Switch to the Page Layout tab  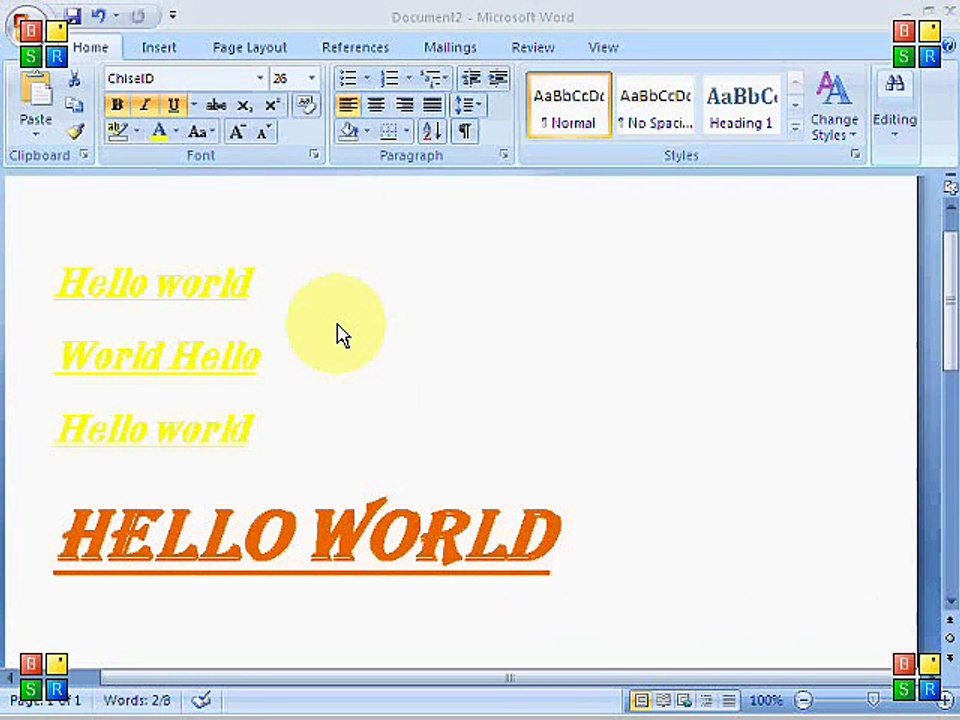click(250, 47)
